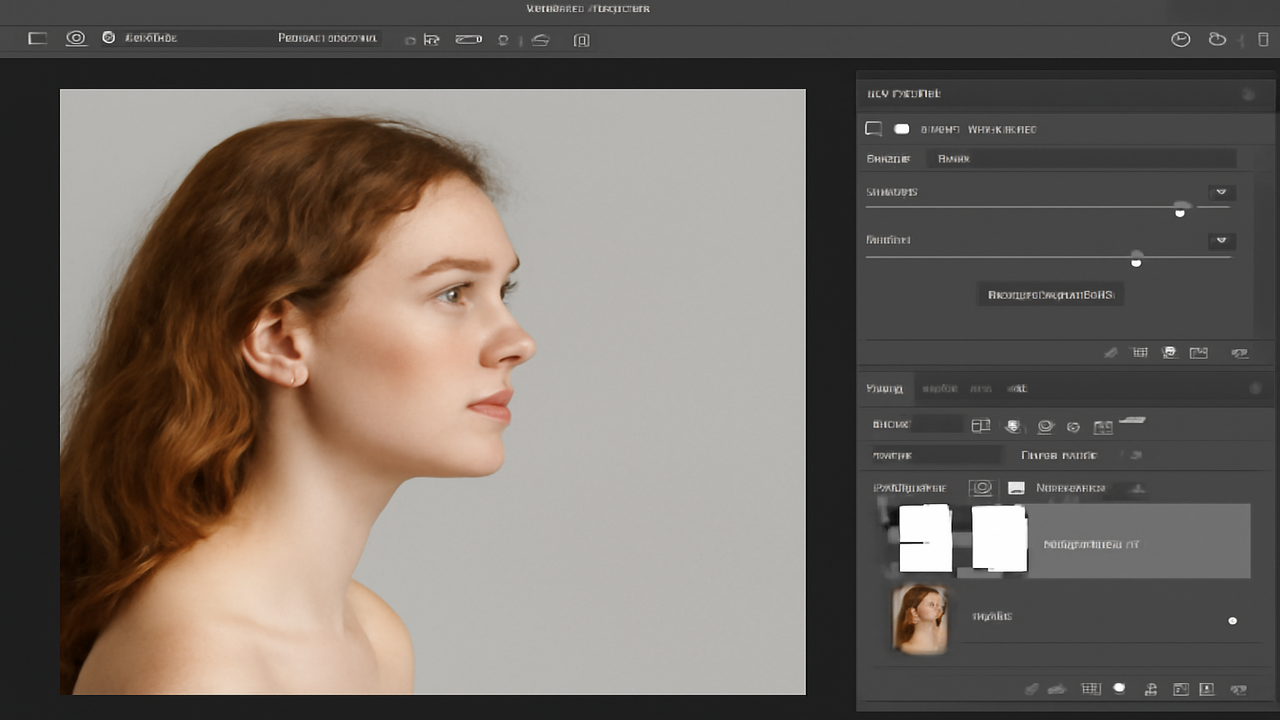Click the centered text button below the sliders
The image size is (1280, 720).
tap(1050, 295)
